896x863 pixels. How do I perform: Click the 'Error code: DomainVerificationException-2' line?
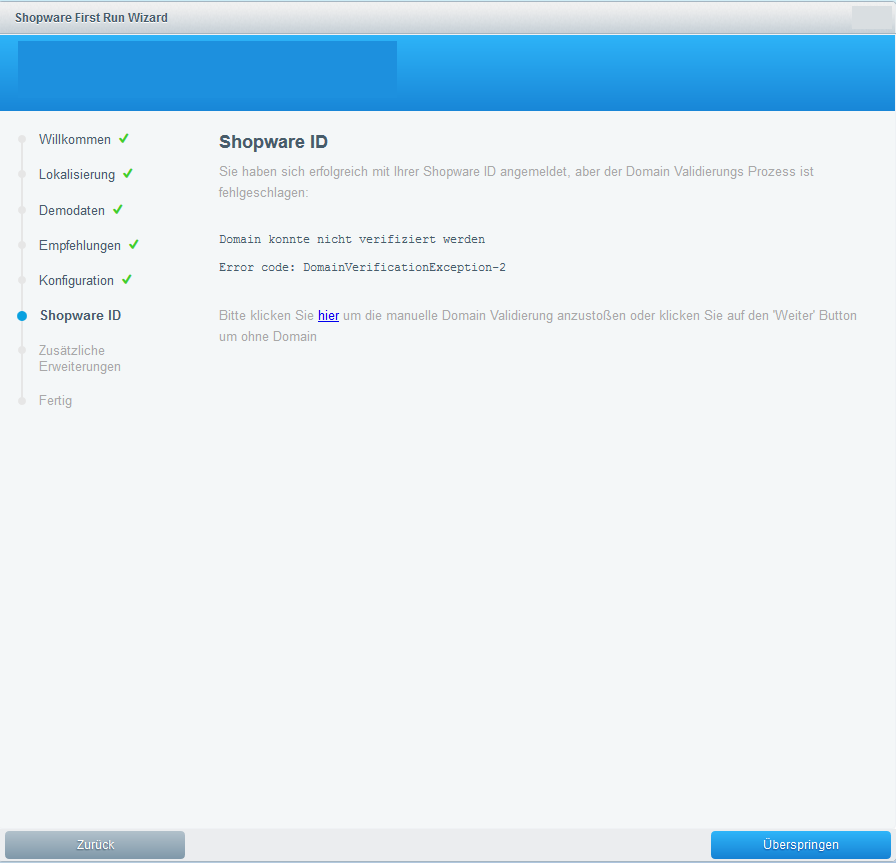click(362, 267)
